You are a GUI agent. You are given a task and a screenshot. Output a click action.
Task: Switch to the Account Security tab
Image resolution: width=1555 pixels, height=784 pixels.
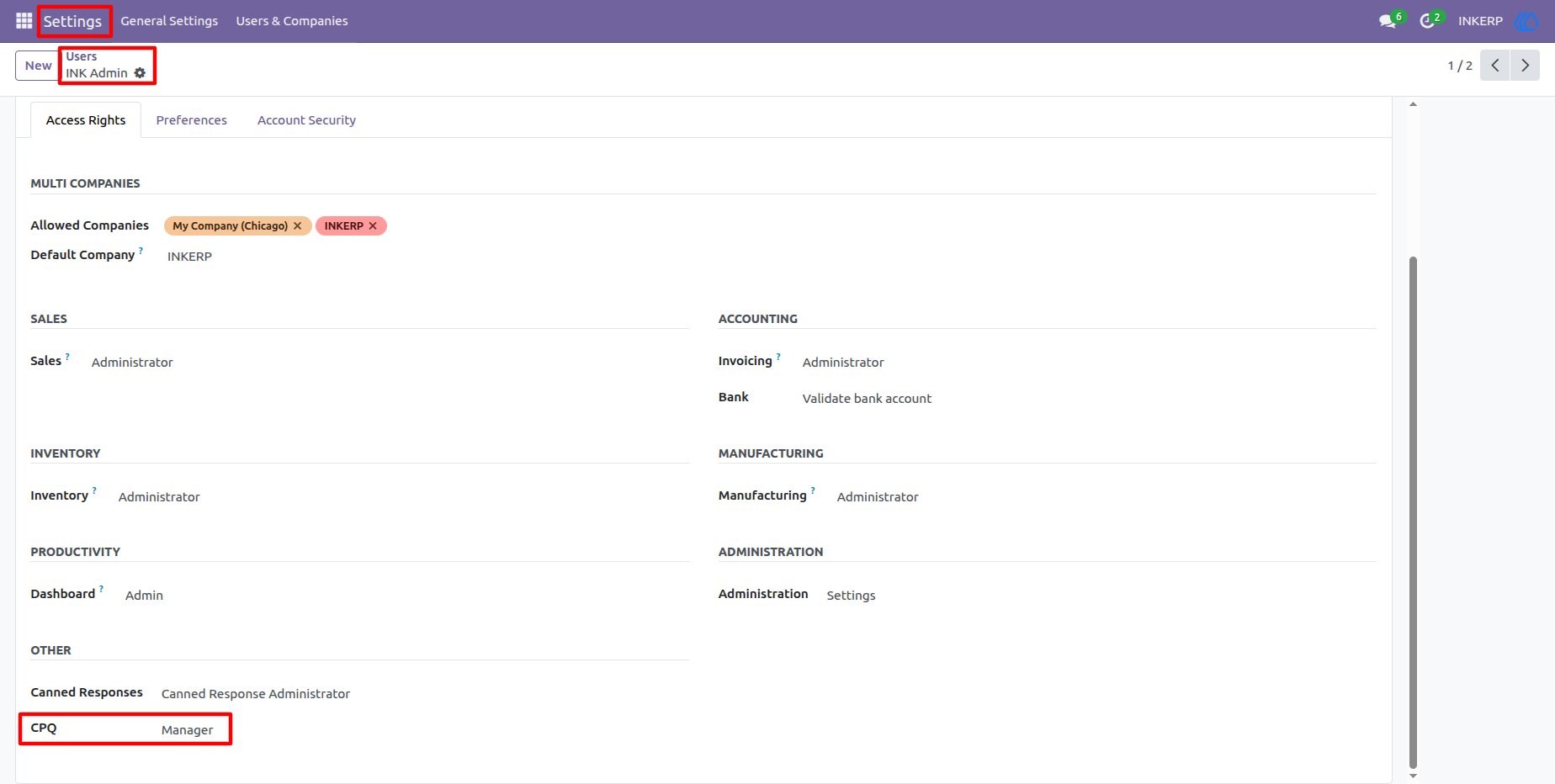pyautogui.click(x=306, y=120)
